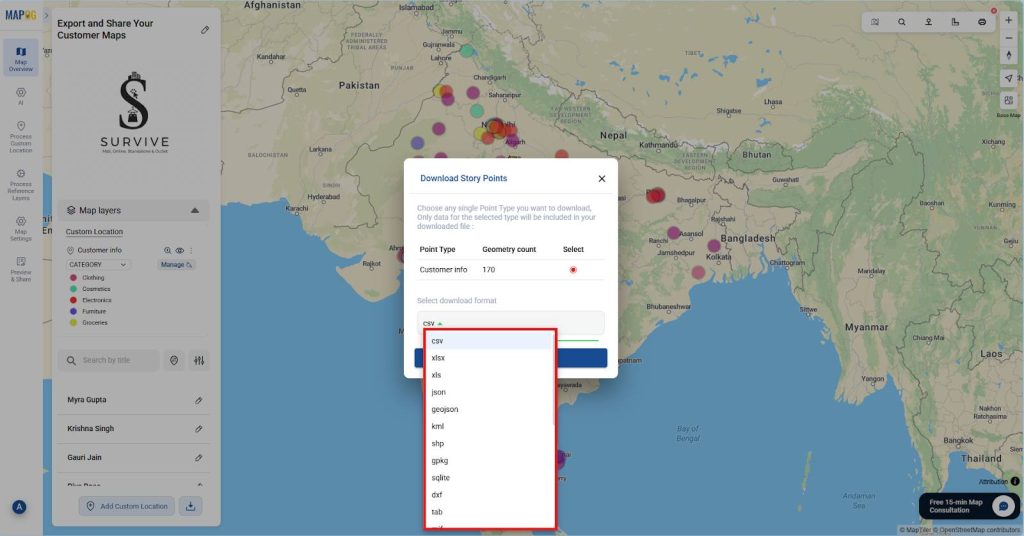Open the filter sliders toggle next to search
This screenshot has height=536, width=1024.
(x=199, y=360)
